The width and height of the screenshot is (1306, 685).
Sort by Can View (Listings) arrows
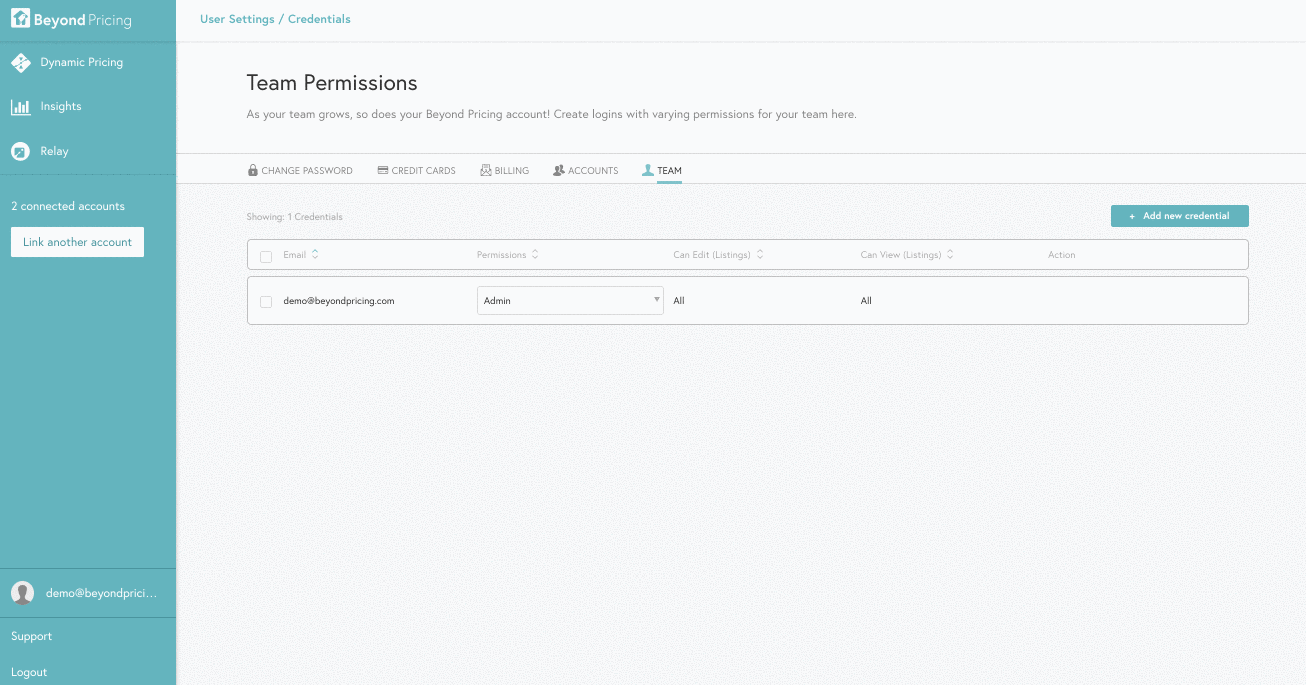click(x=950, y=254)
